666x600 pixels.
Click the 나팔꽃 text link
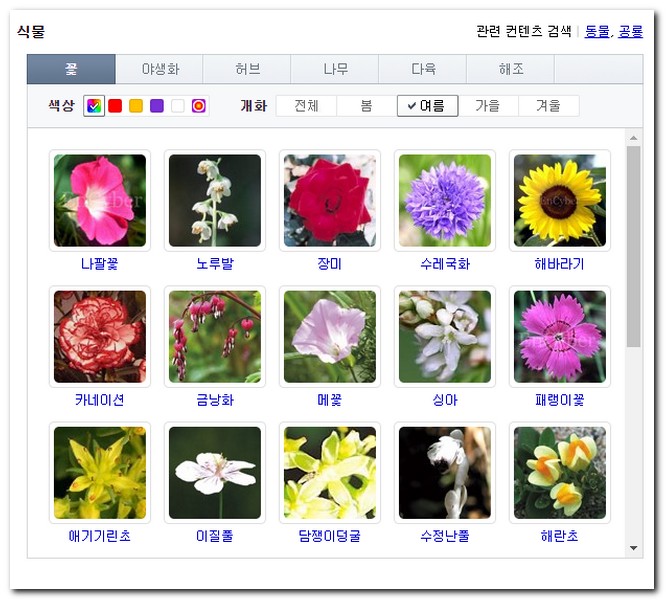(100, 264)
